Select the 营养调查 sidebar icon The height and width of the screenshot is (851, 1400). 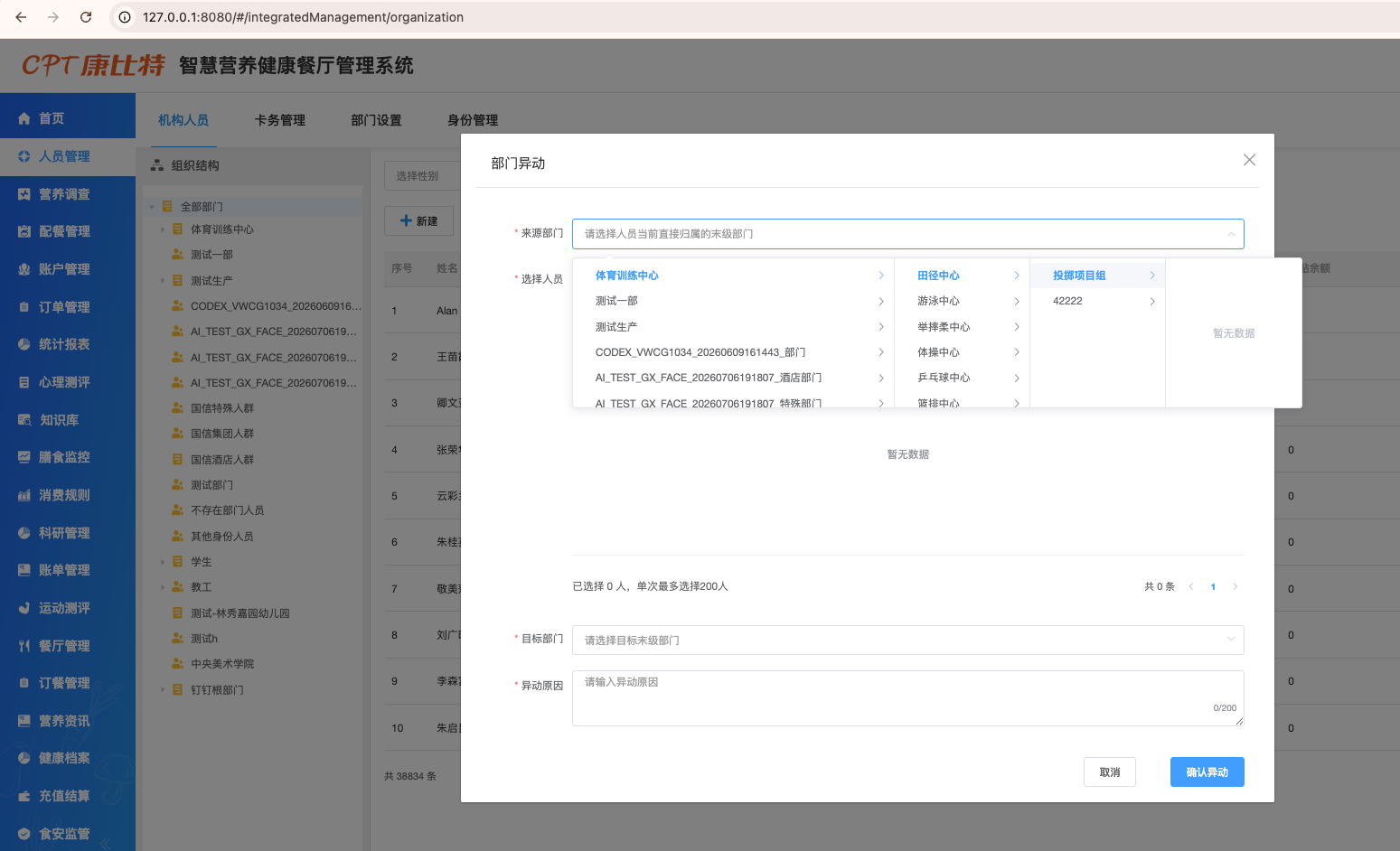pos(24,194)
